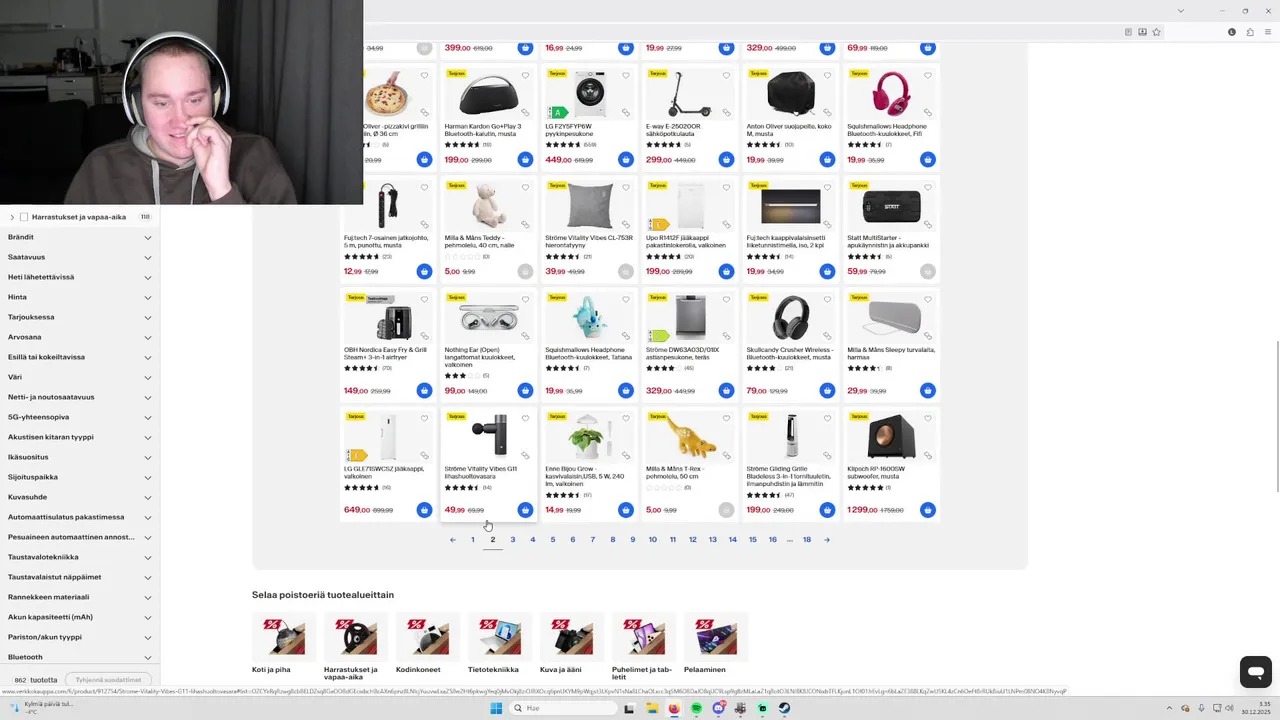The width and height of the screenshot is (1280, 720).
Task: Go to next page arrow in pagination
Action: coord(827,540)
